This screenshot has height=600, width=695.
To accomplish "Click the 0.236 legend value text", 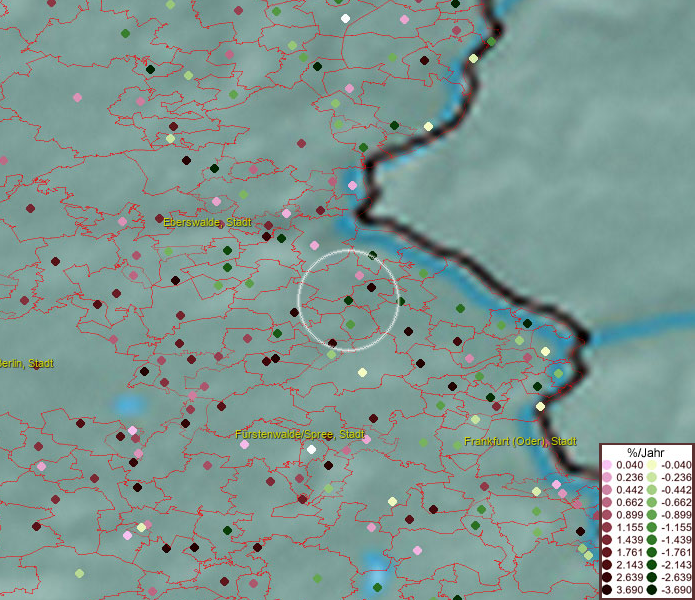I will [x=629, y=477].
